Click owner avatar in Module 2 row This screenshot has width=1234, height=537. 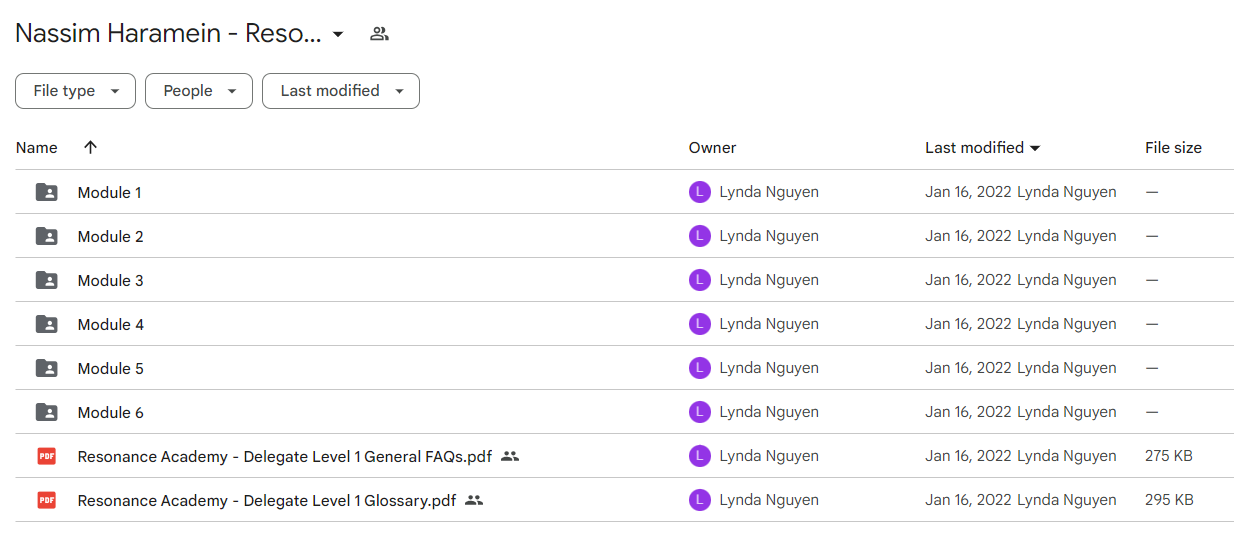[700, 236]
